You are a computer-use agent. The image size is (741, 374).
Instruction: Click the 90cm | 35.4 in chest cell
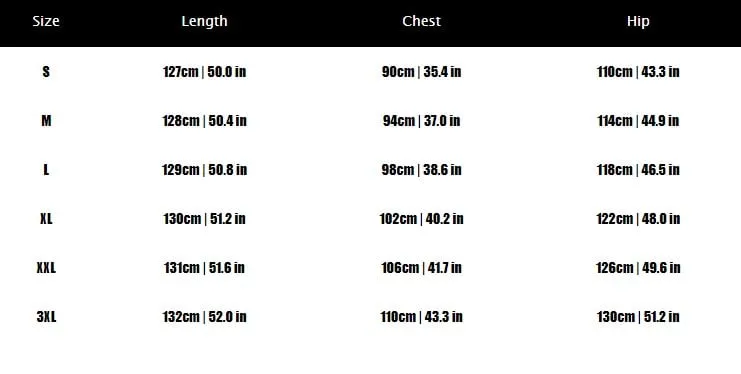point(421,72)
